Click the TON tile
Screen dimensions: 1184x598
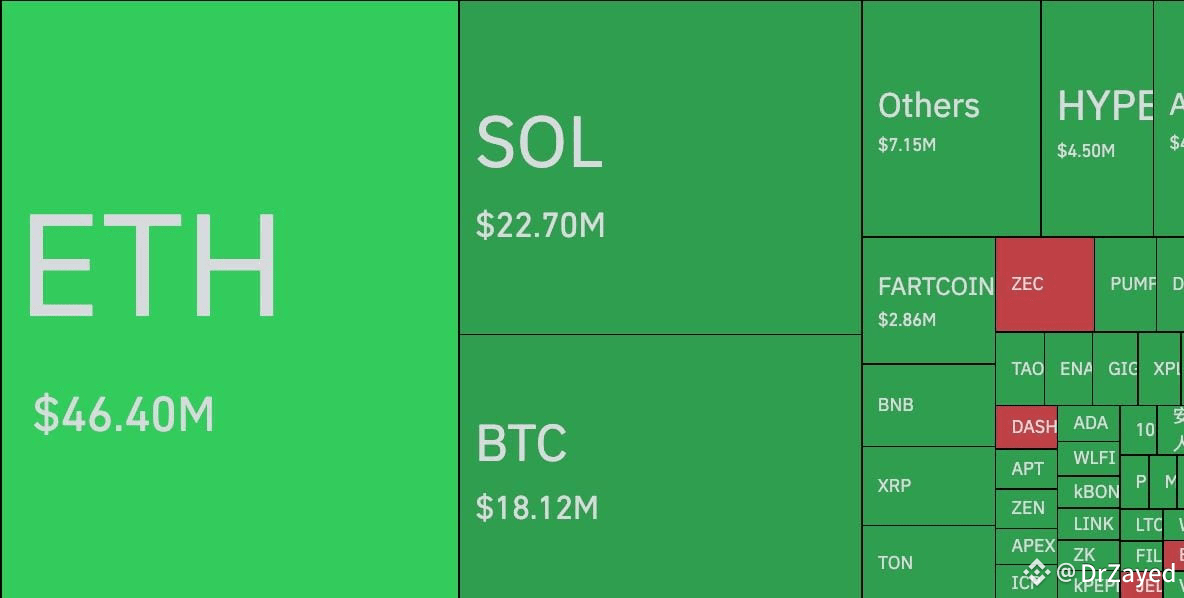pos(928,562)
